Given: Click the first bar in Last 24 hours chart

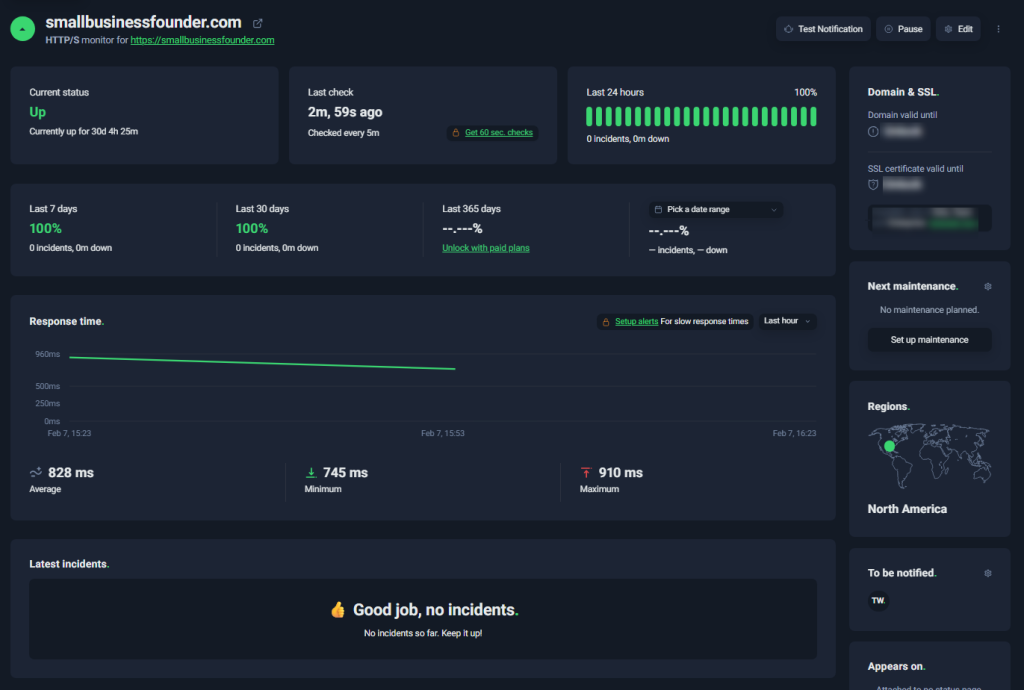Looking at the screenshot, I should pyautogui.click(x=589, y=117).
